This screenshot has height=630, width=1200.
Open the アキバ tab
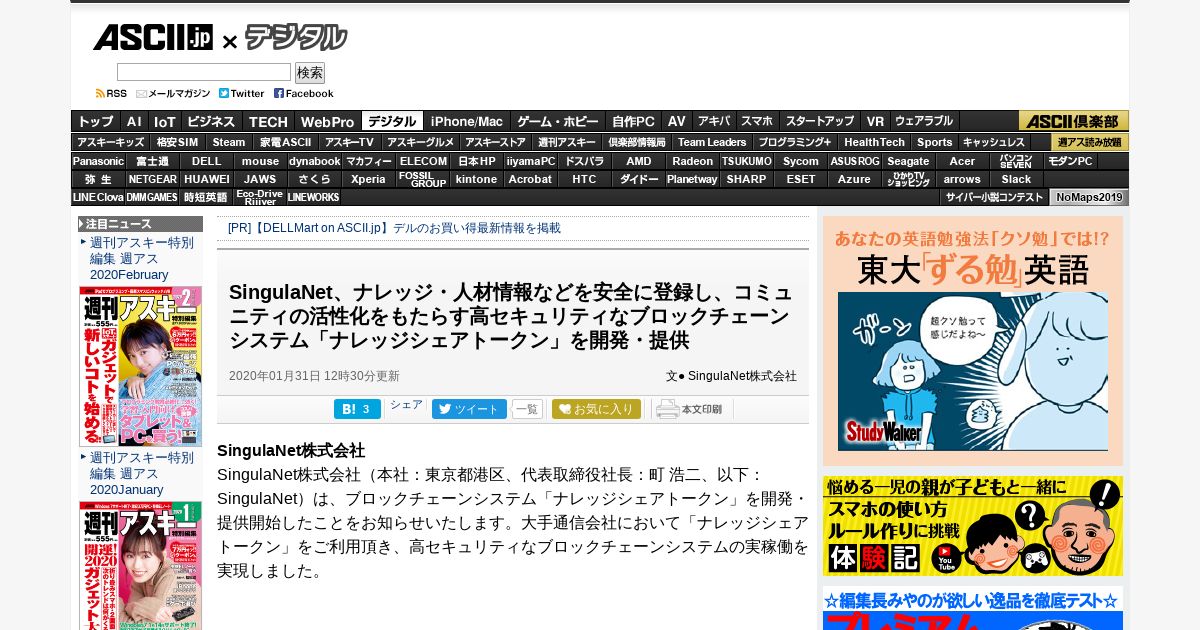(x=714, y=121)
